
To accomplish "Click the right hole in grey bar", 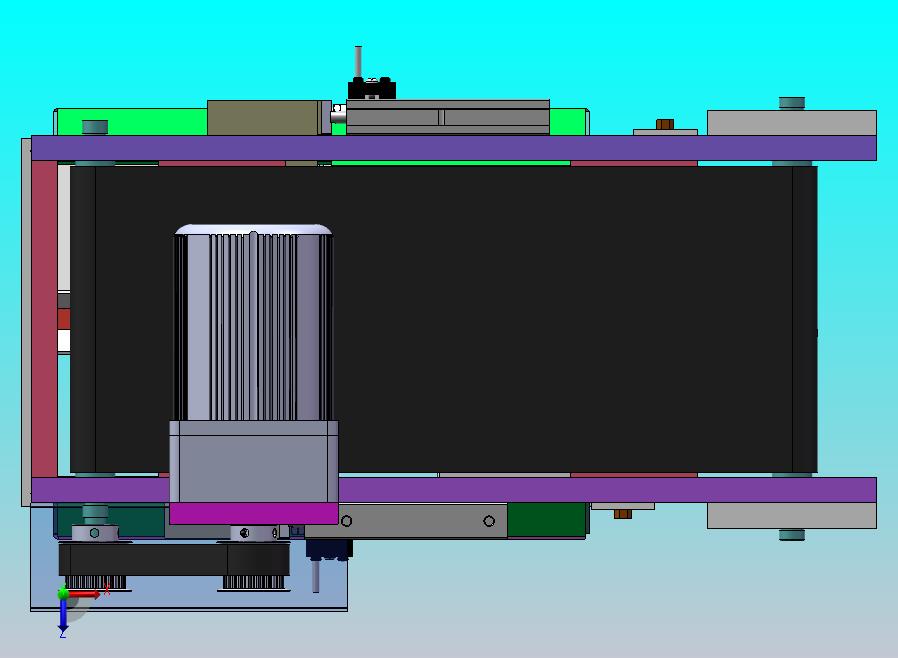I will (x=489, y=521).
